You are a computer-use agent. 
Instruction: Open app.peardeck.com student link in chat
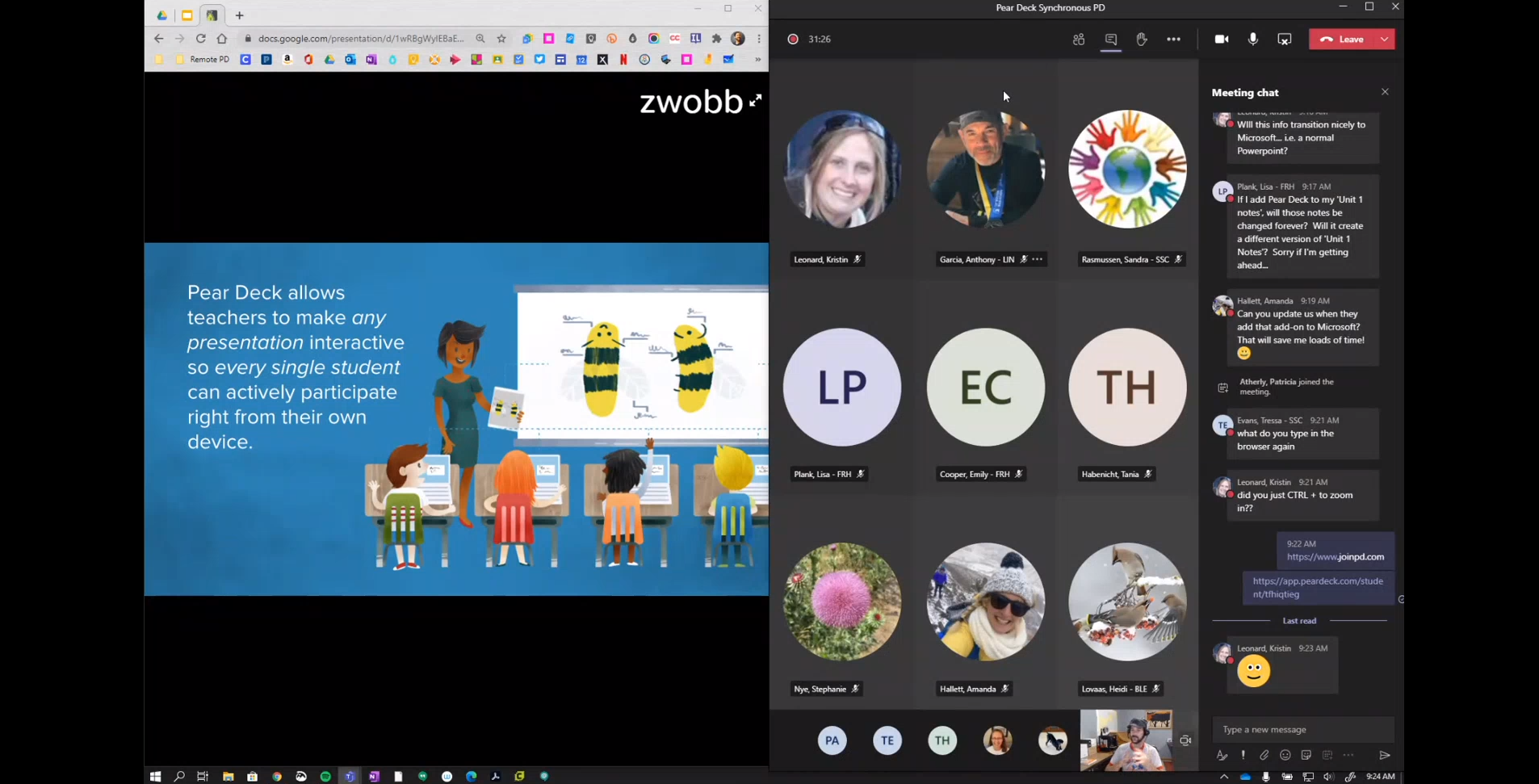1318,588
